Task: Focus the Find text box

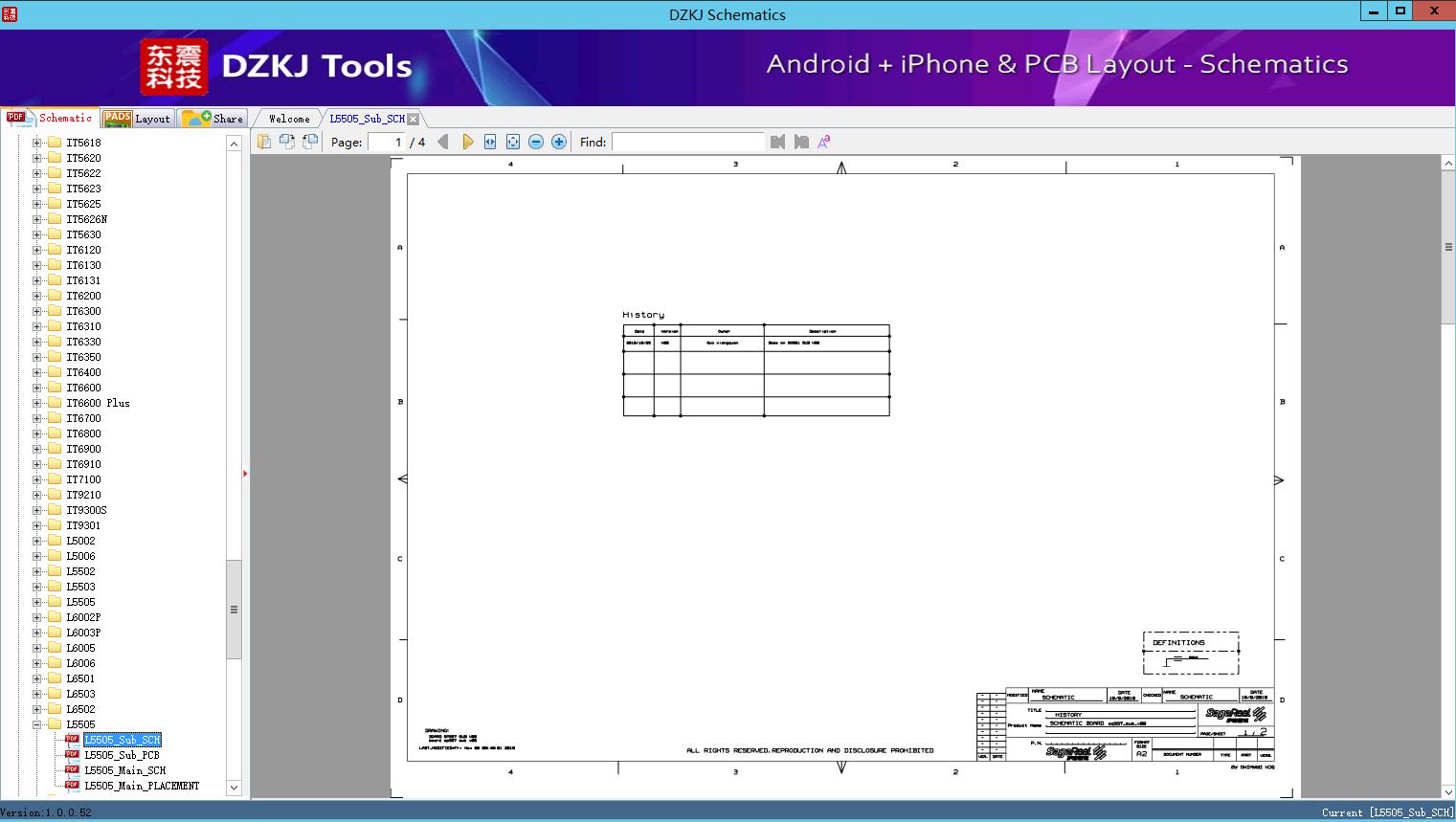Action: pos(687,142)
